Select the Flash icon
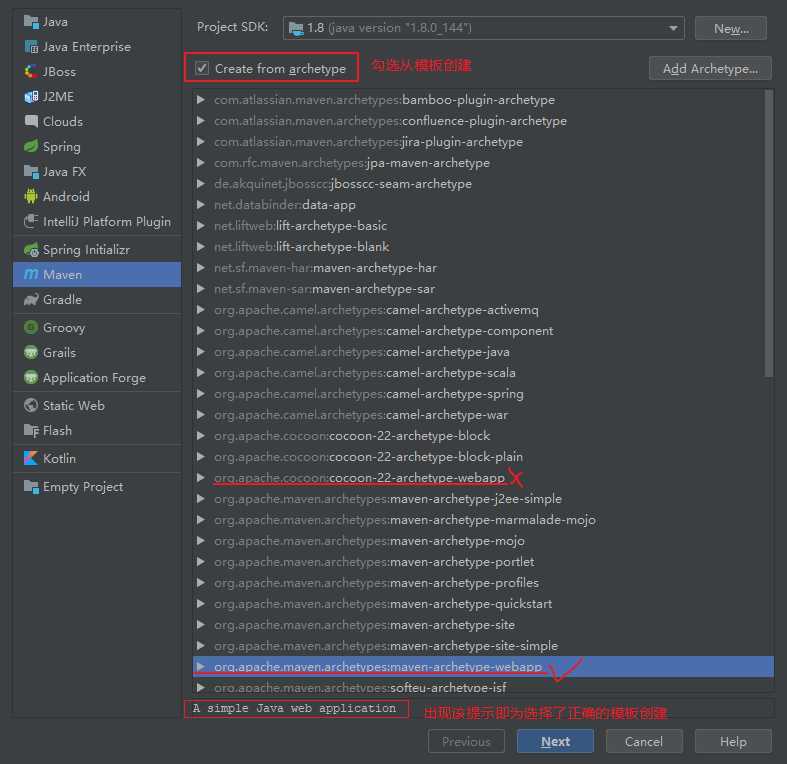 [31, 431]
